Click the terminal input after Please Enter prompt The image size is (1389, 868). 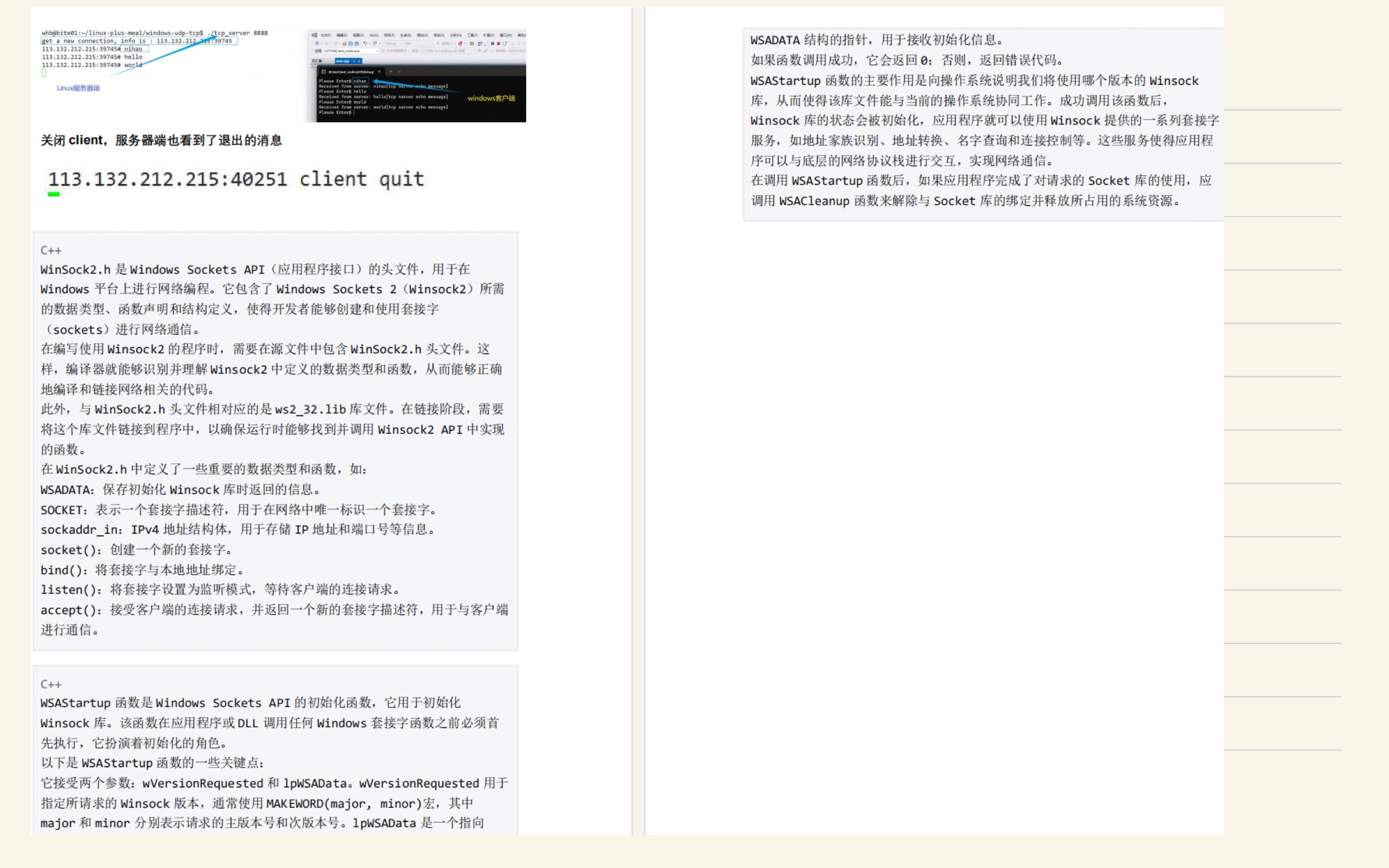[x=353, y=112]
